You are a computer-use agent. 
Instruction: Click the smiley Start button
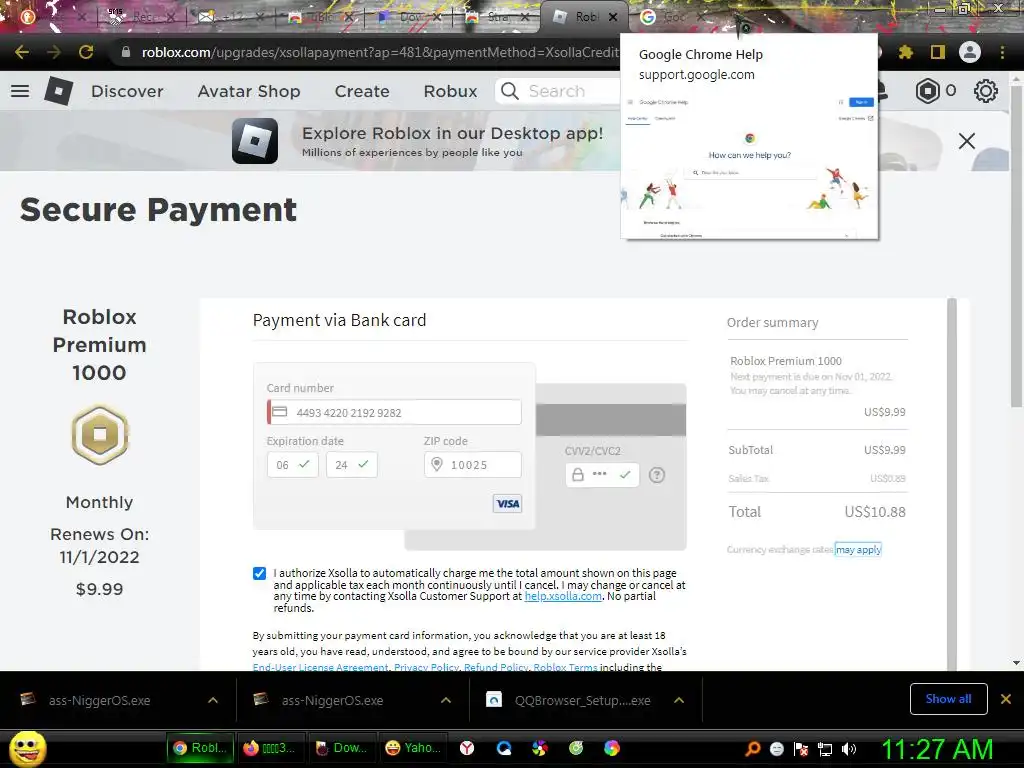pos(28,748)
